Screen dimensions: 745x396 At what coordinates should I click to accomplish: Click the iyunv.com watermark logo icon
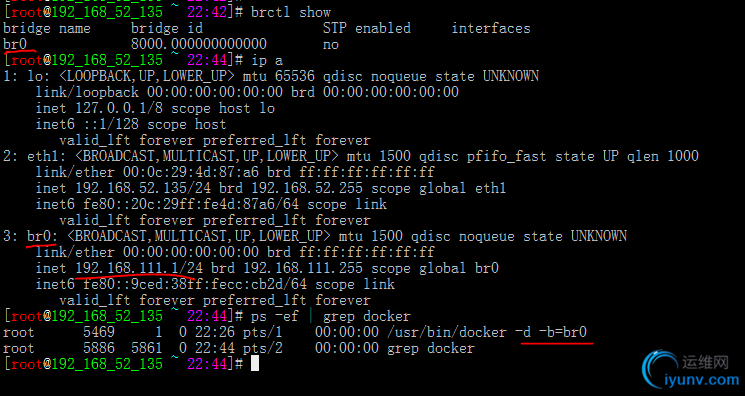(x=662, y=369)
